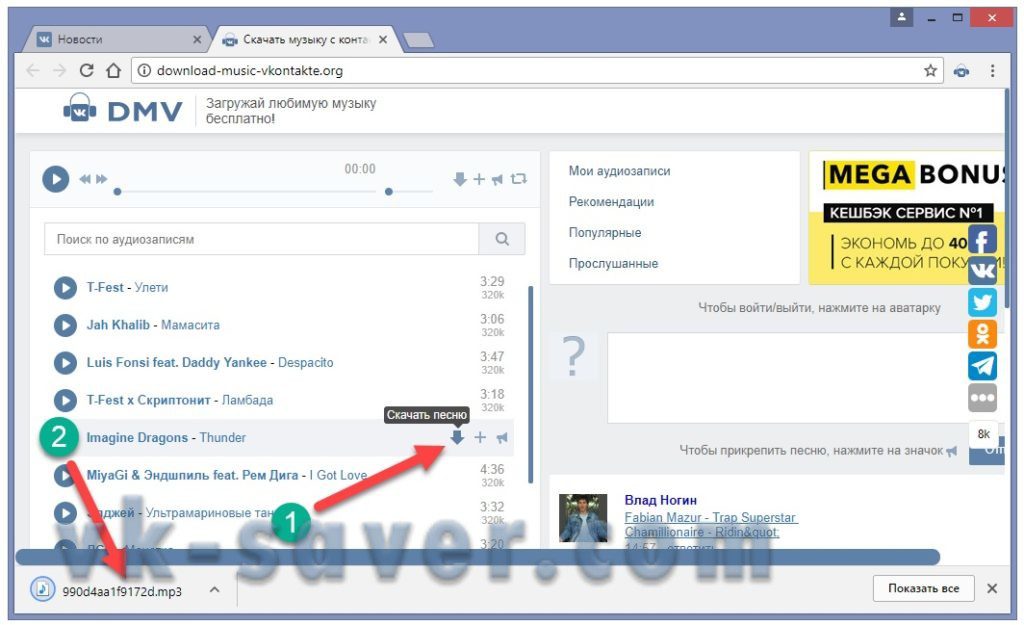Image resolution: width=1024 pixels, height=625 pixels.
Task: Click the MEGA BONUS advertisement banner
Action: 907,218
